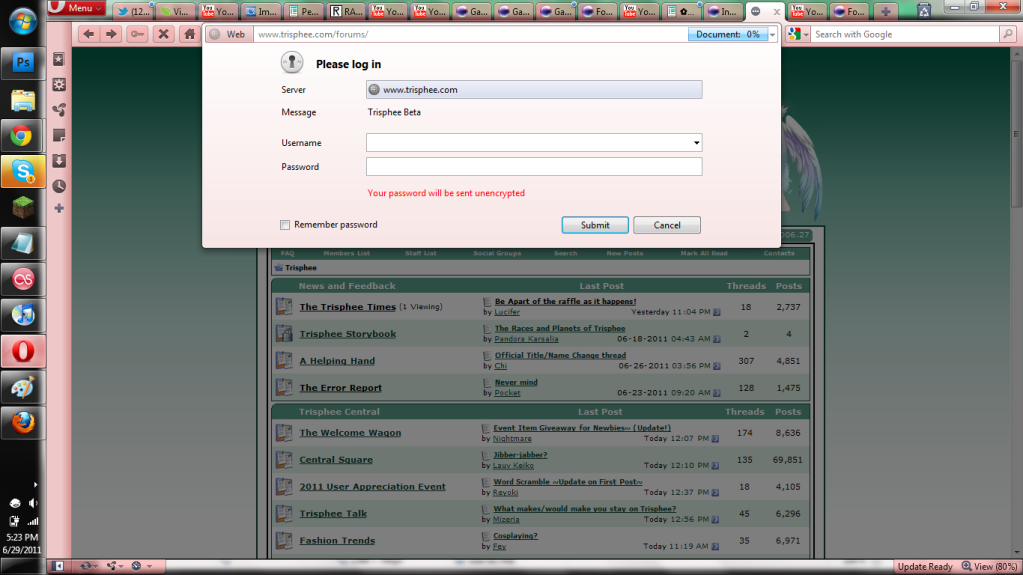Open the Downloads panel in sidebar
Image resolution: width=1023 pixels, height=575 pixels.
pos(59,161)
